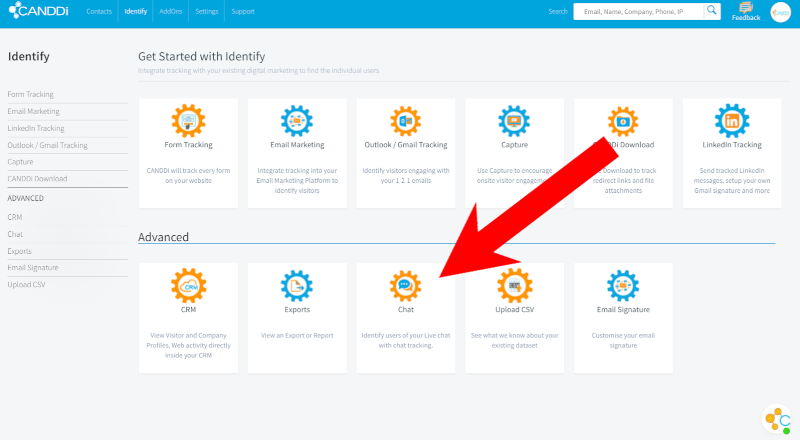Click 'See what we know about your' text

514,335
